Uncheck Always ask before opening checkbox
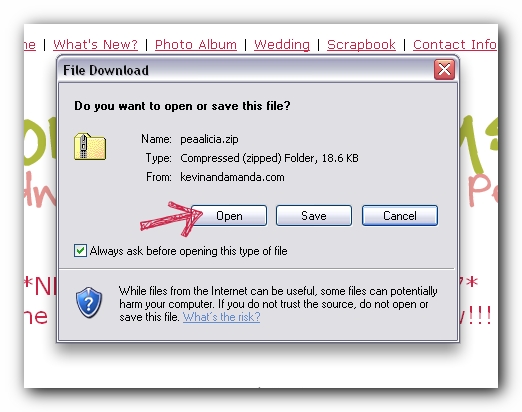 80,251
